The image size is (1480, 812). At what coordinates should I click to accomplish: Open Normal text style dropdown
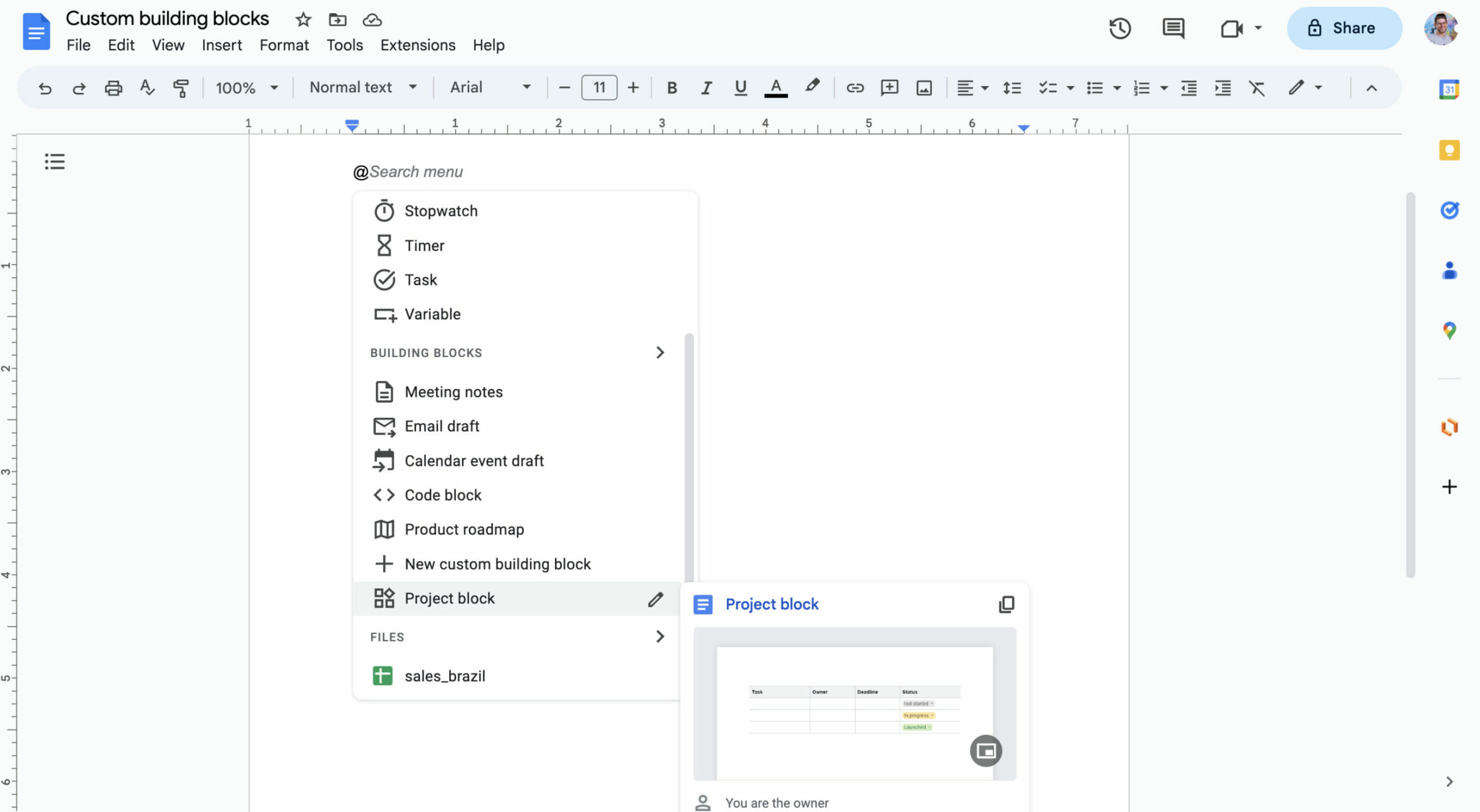click(x=364, y=88)
